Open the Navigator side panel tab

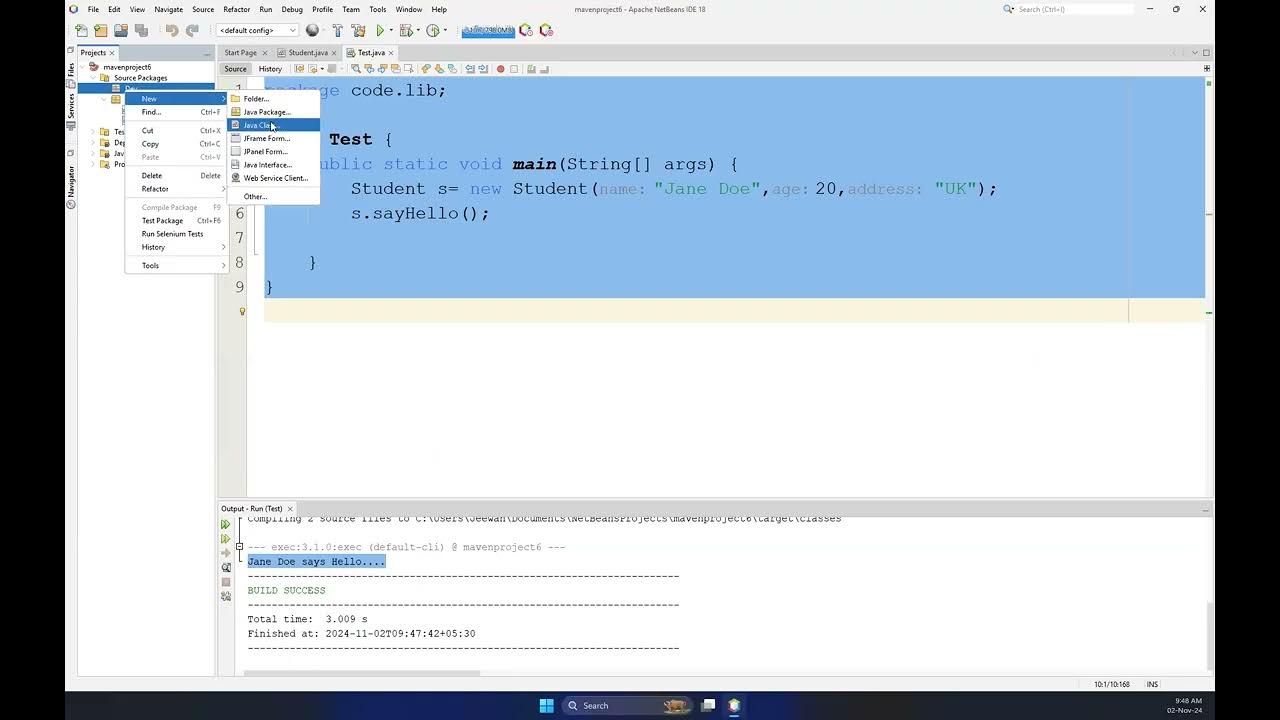click(x=71, y=187)
